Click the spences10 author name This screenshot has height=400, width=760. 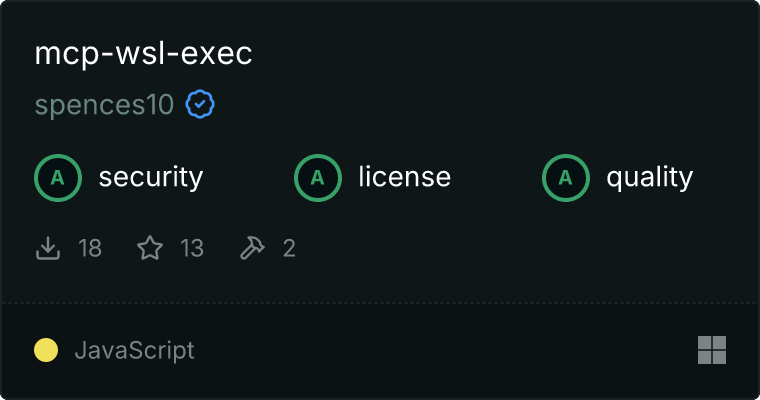pos(104,105)
